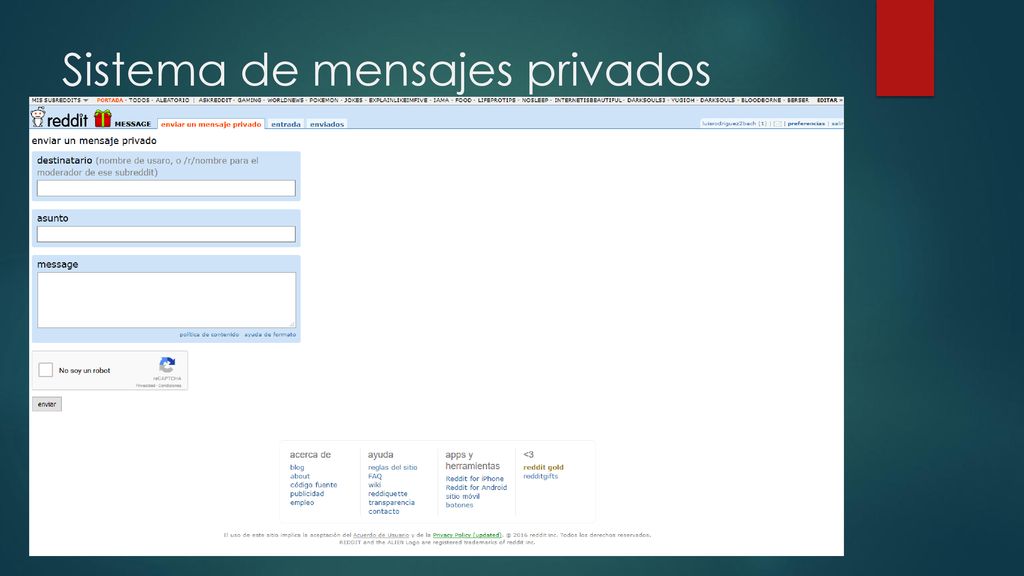Open the 'transparencia' footer link

(x=391, y=503)
